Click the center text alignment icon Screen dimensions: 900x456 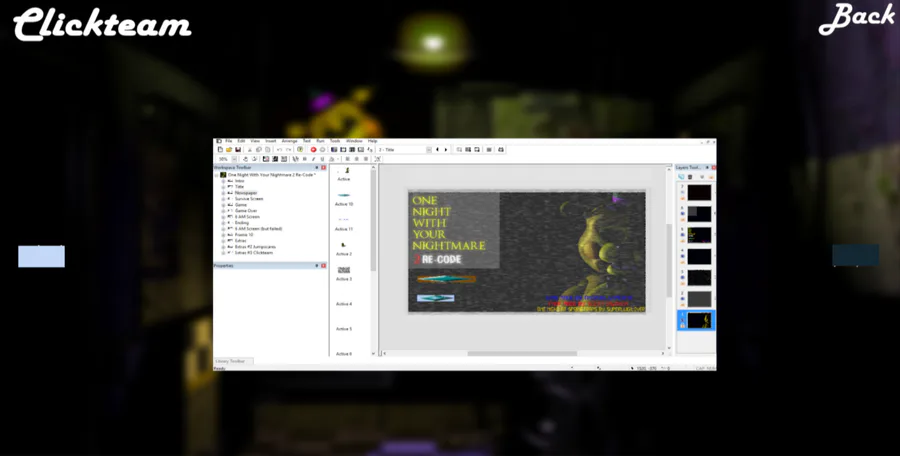[x=356, y=159]
